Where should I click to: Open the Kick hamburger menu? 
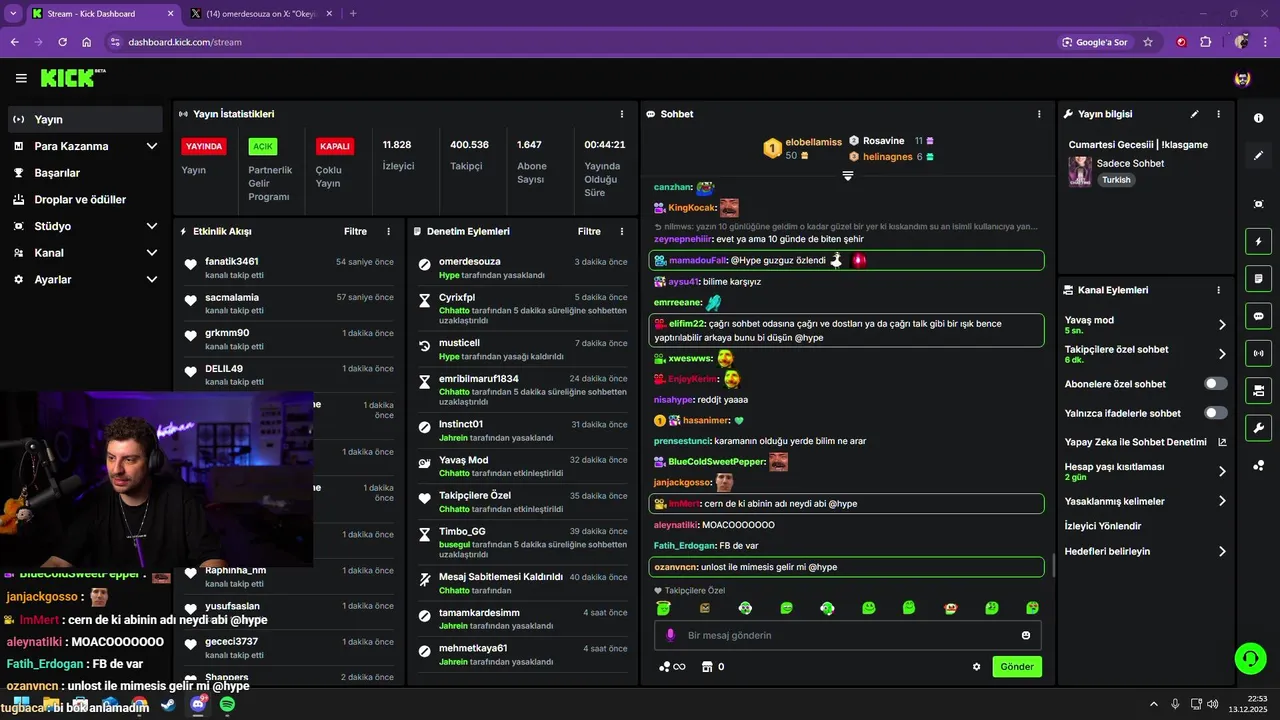pos(21,78)
